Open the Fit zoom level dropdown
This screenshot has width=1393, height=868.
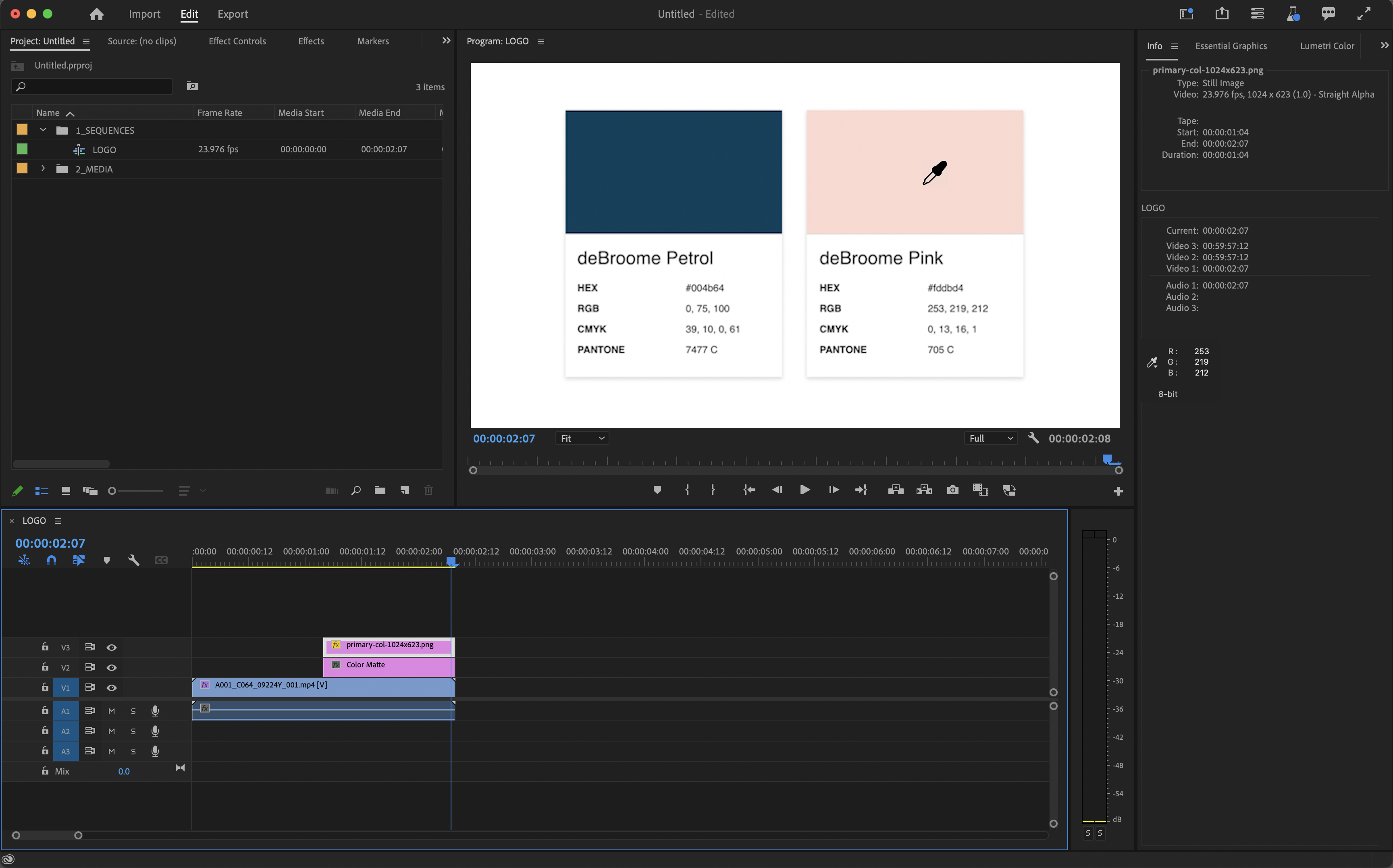coord(582,438)
